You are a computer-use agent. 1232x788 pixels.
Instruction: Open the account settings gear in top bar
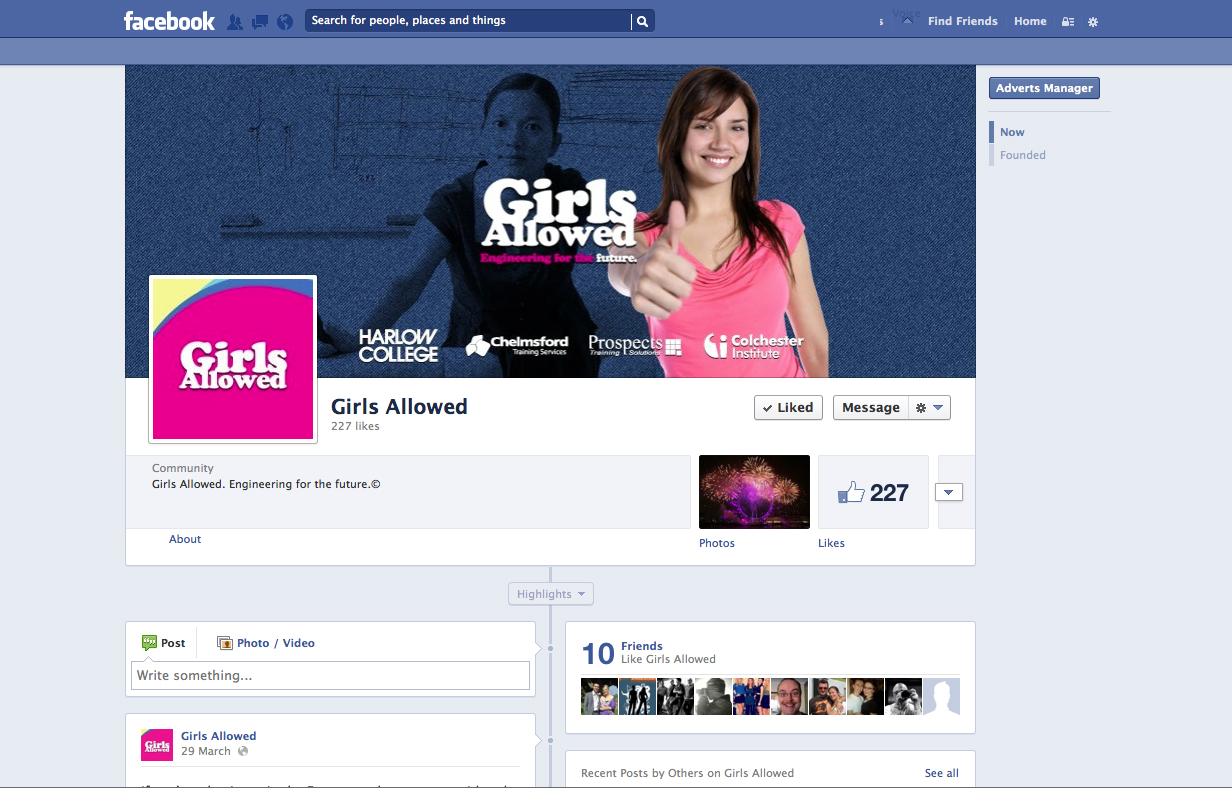coord(1093,21)
